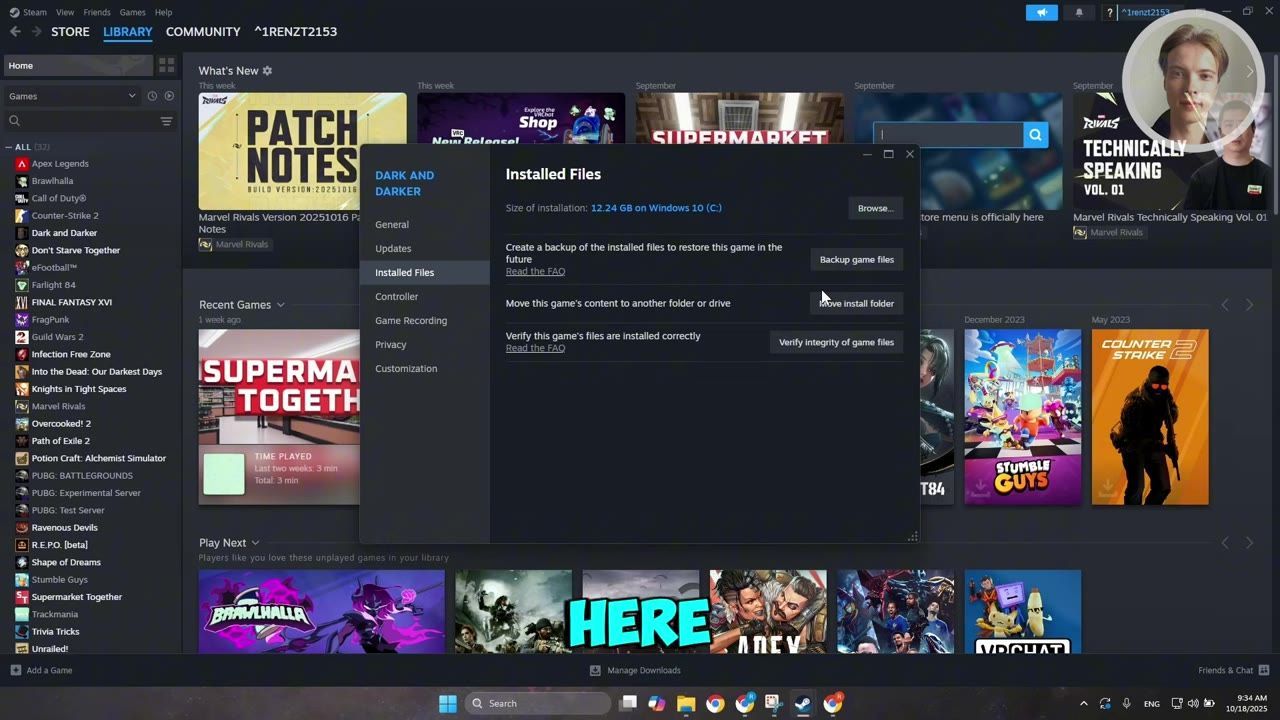
Task: Open the Help menu
Action: click(x=163, y=12)
